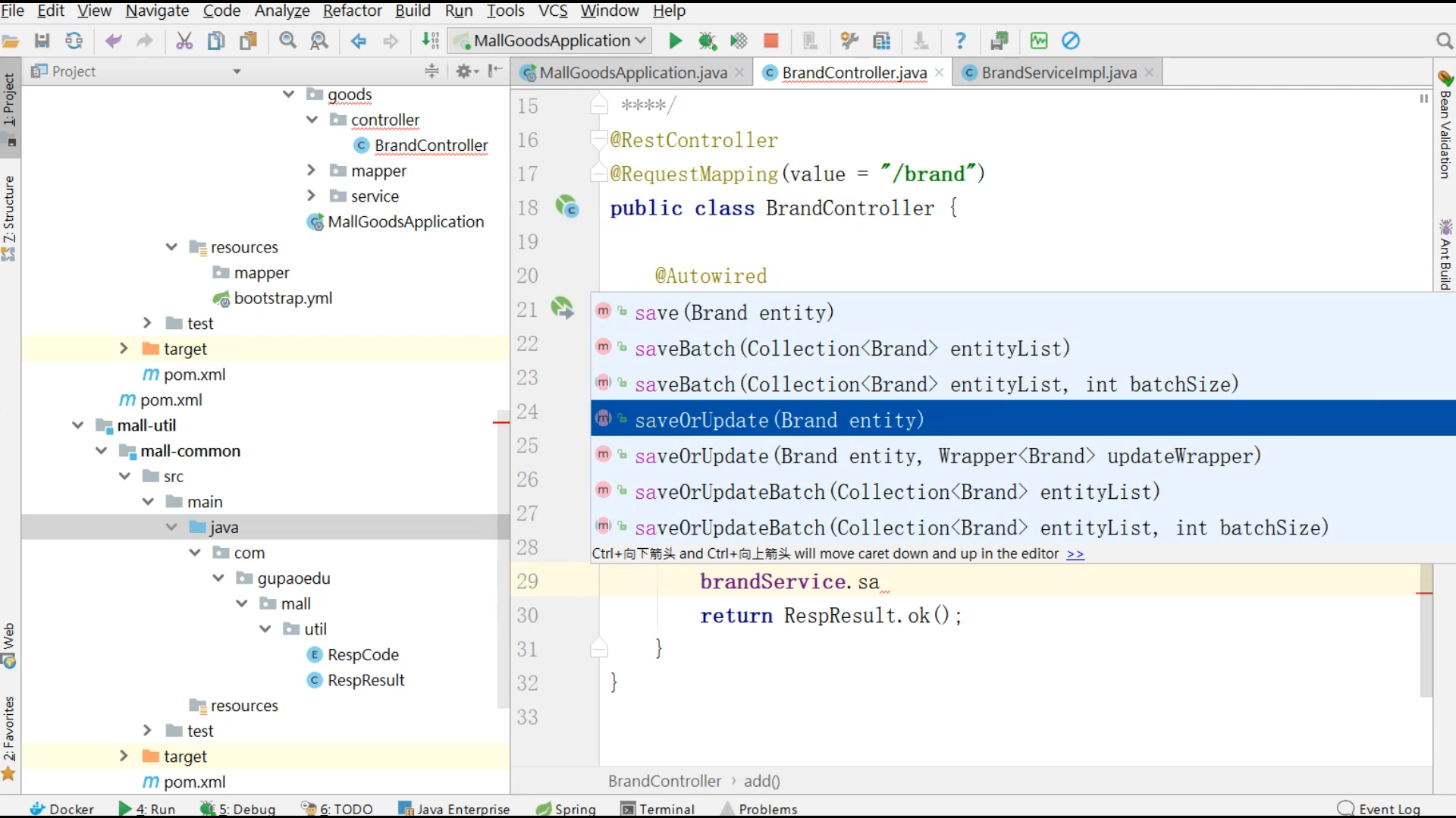Expand the mapper folder under goods
1456x818 pixels.
click(311, 171)
